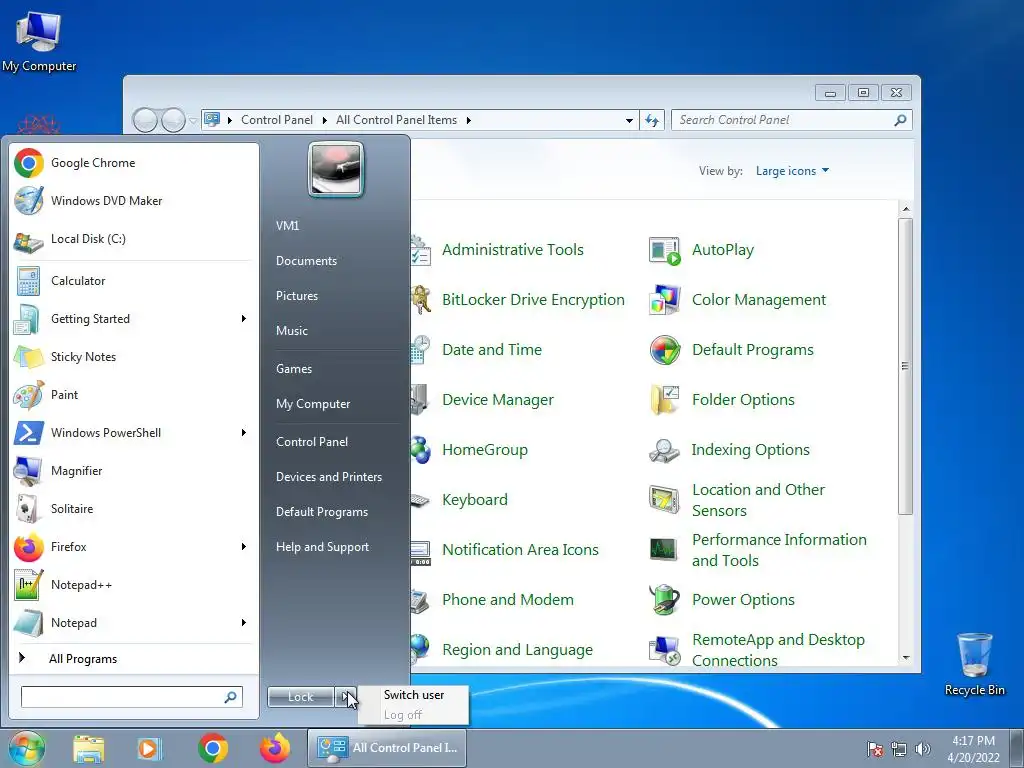The image size is (1024, 768).
Task: Open the address bar history dropdown
Action: click(629, 120)
